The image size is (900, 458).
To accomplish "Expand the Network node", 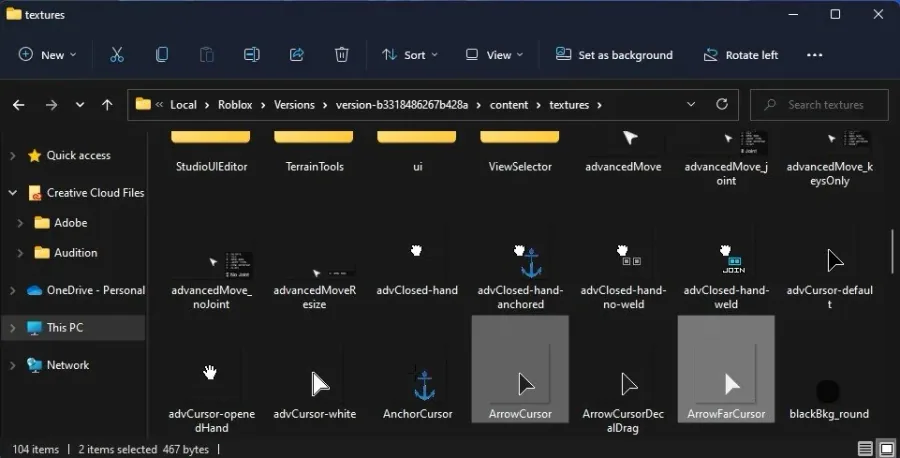I will 12,365.
